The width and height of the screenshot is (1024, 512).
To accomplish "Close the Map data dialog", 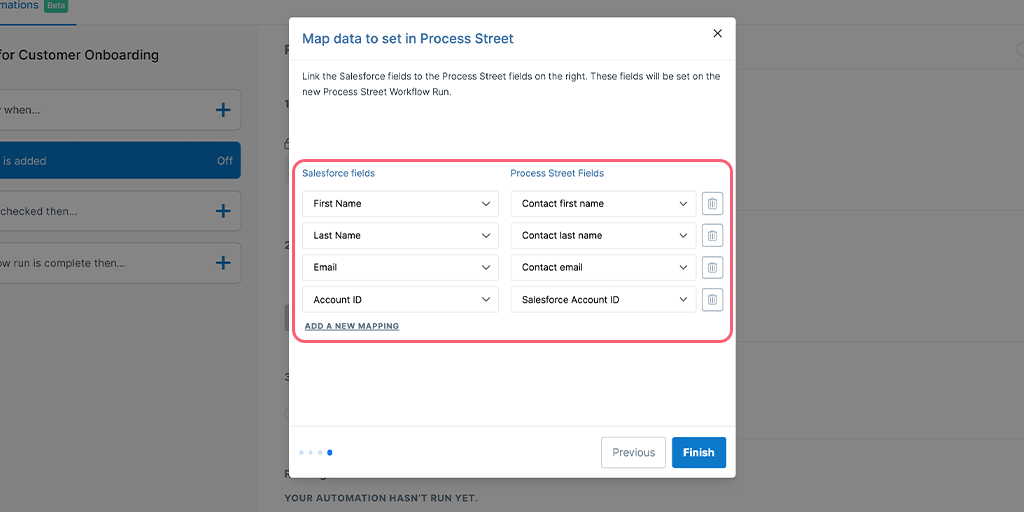I will tap(717, 33).
